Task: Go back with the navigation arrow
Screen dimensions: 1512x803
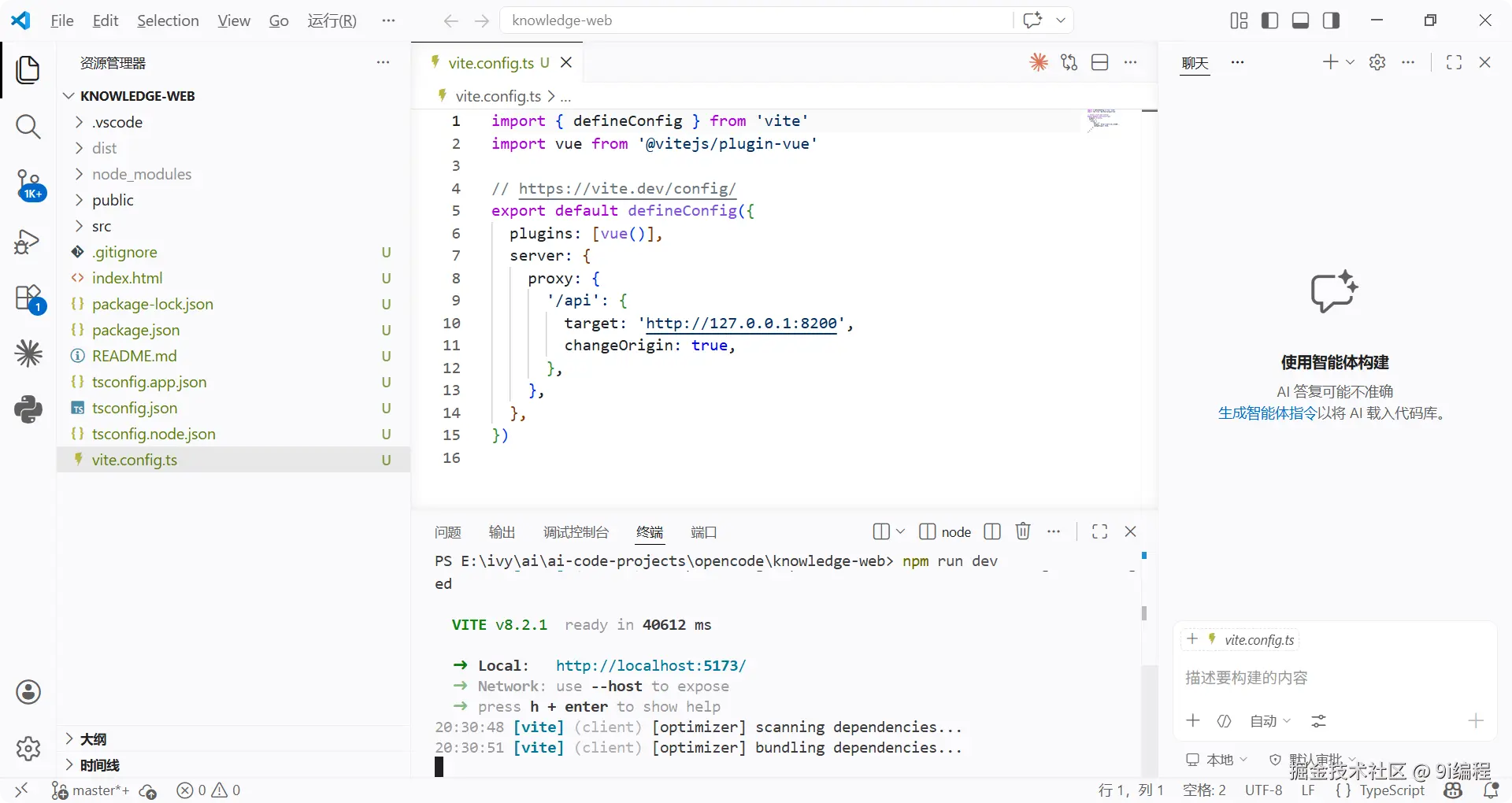Action: [x=450, y=21]
